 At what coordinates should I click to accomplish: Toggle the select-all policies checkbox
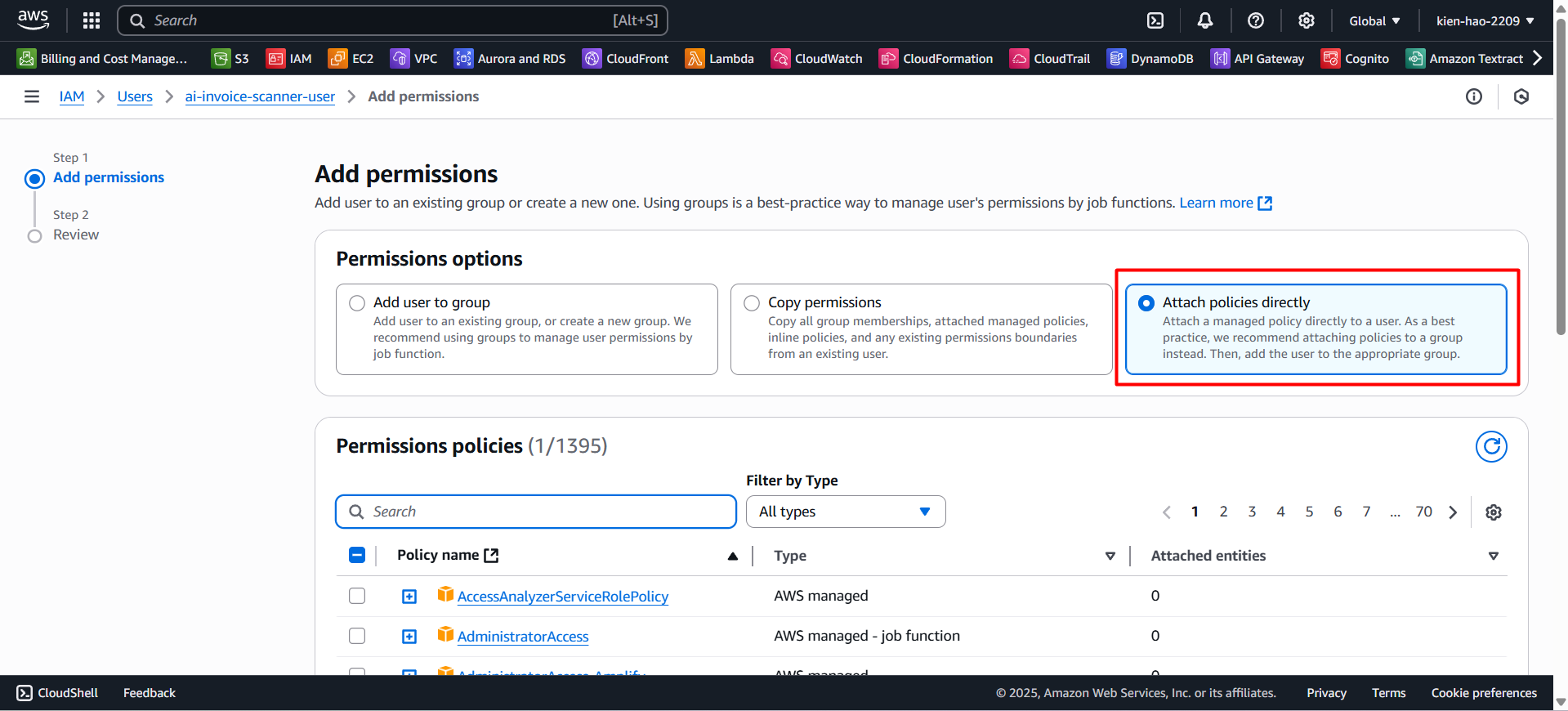click(x=357, y=555)
